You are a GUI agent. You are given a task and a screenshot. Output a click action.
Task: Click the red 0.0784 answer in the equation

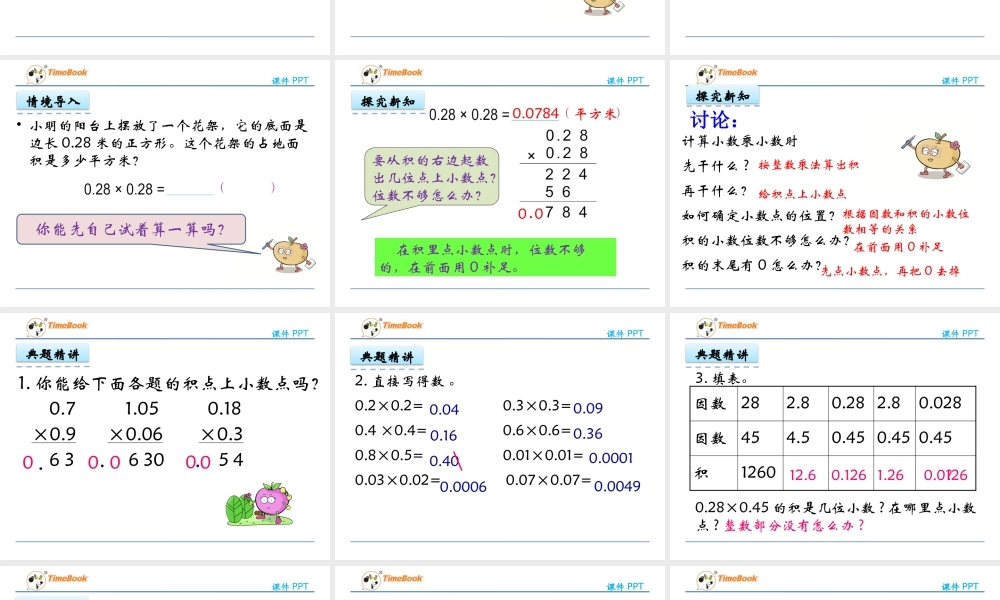click(536, 114)
